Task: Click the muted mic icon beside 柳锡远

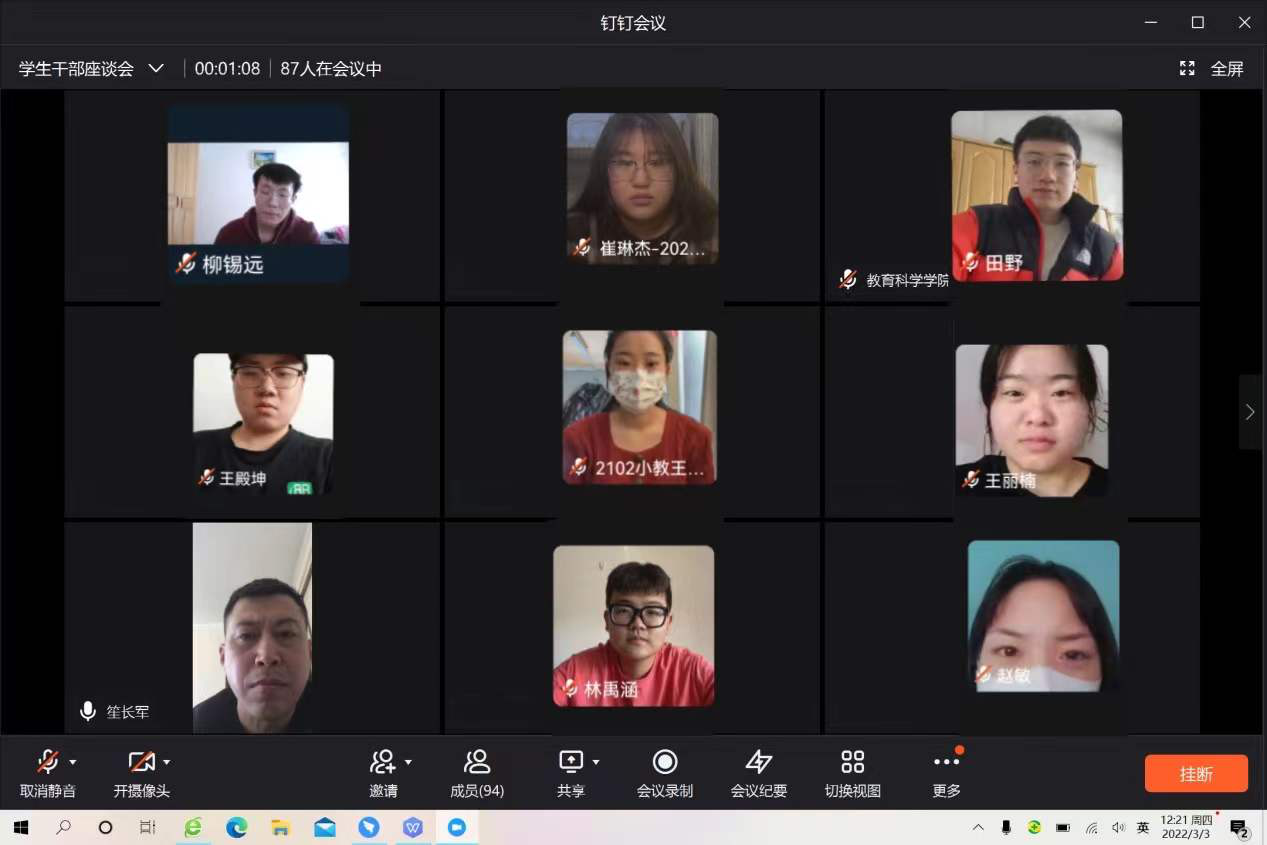Action: pyautogui.click(x=186, y=264)
